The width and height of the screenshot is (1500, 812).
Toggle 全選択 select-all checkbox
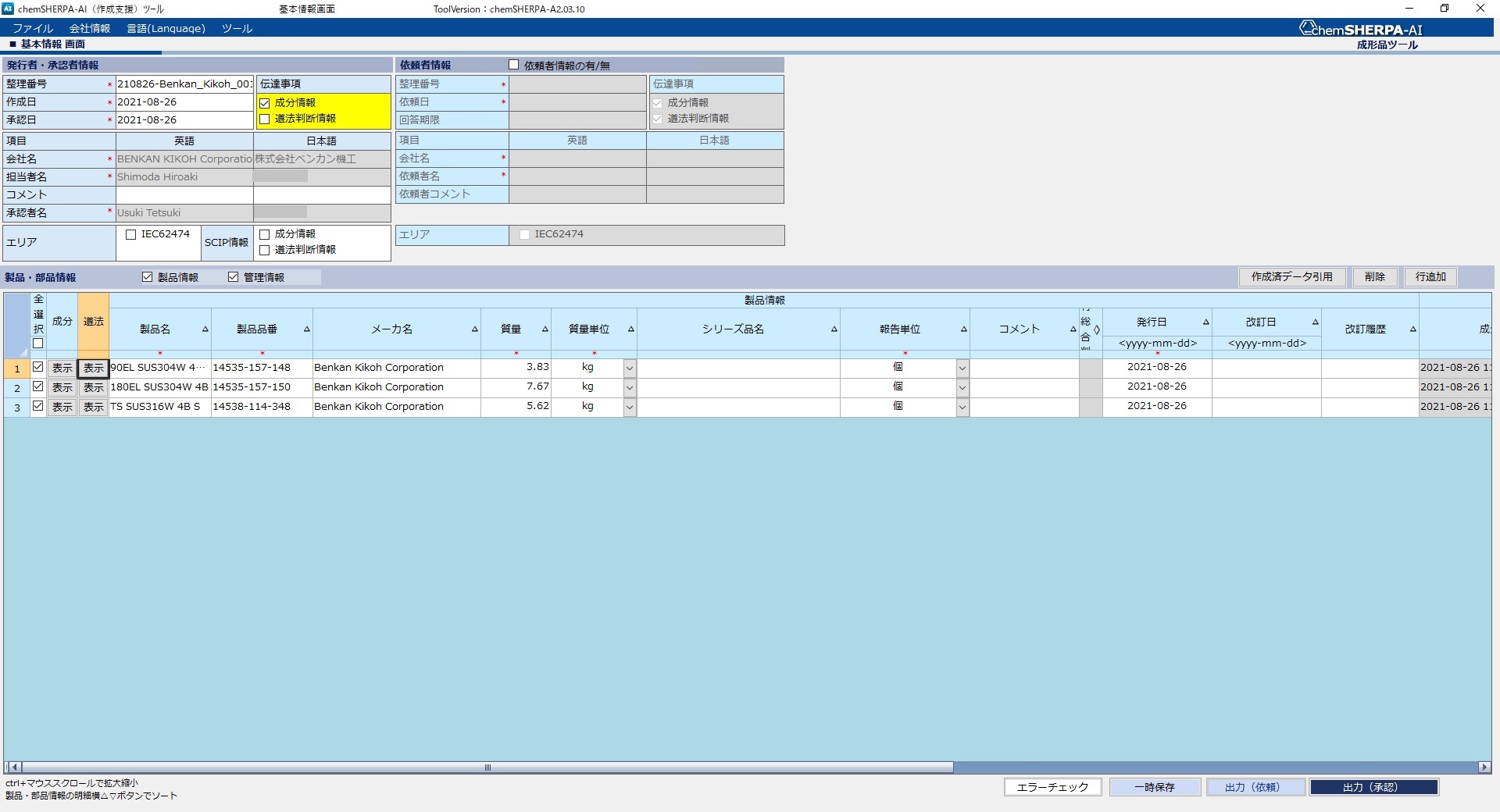[38, 343]
